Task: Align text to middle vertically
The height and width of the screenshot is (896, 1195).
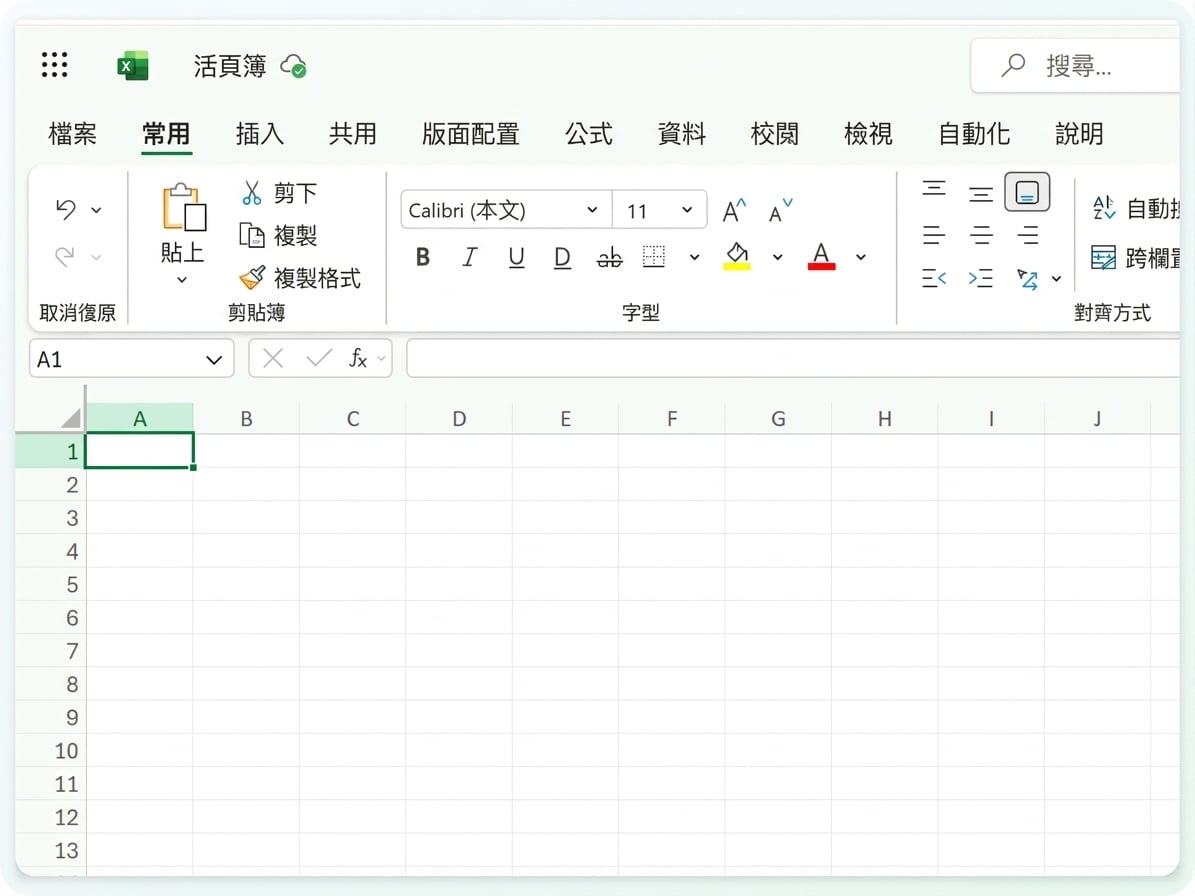Action: coord(981,194)
